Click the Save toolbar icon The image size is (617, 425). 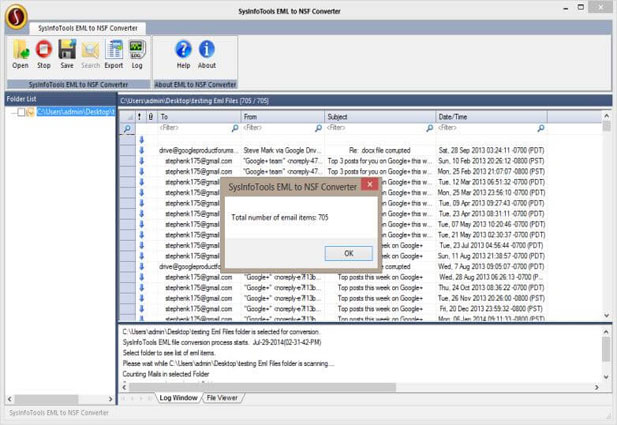click(67, 54)
